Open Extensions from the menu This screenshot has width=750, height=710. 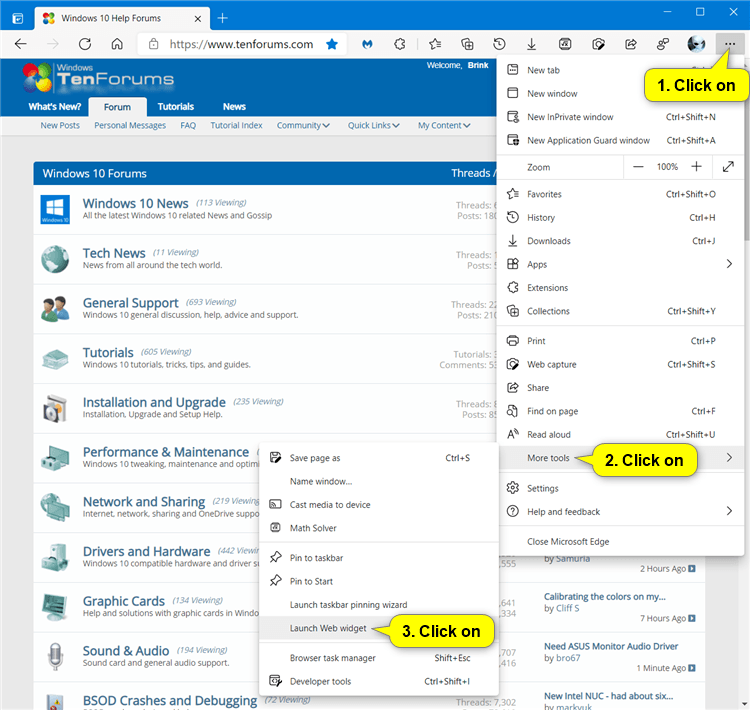(x=621, y=288)
